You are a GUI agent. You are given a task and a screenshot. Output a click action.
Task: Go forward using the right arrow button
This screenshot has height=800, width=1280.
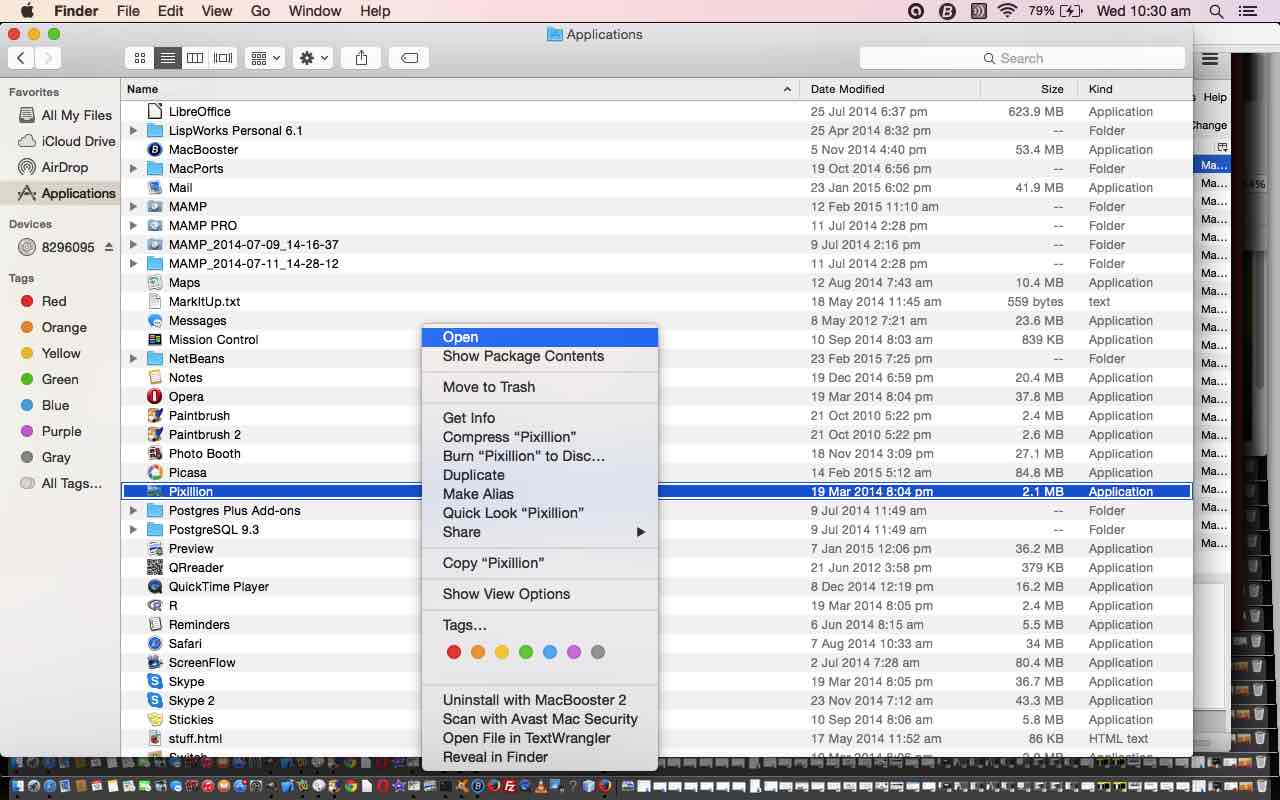click(x=48, y=58)
